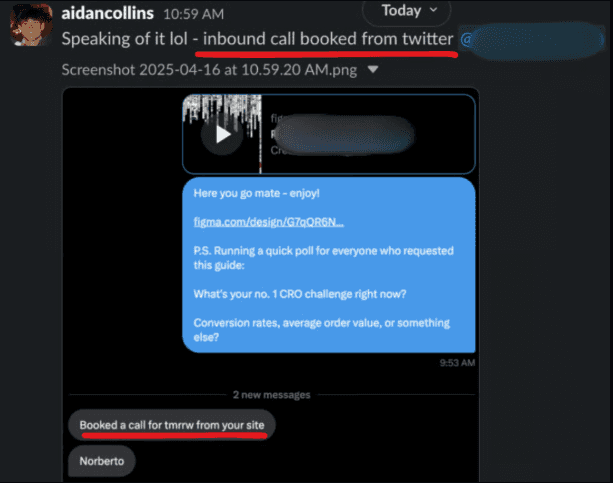The image size is (613, 483).
Task: Open the attached screenshot image preview
Action: tap(271, 285)
